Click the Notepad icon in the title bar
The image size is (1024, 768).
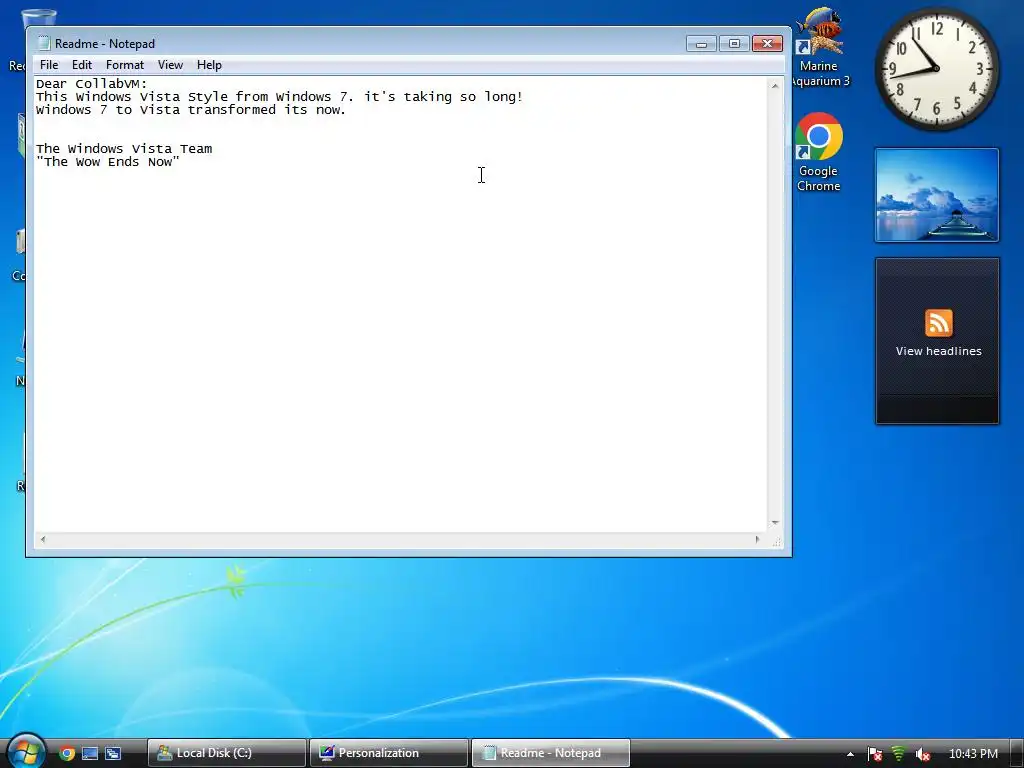[x=44, y=44]
